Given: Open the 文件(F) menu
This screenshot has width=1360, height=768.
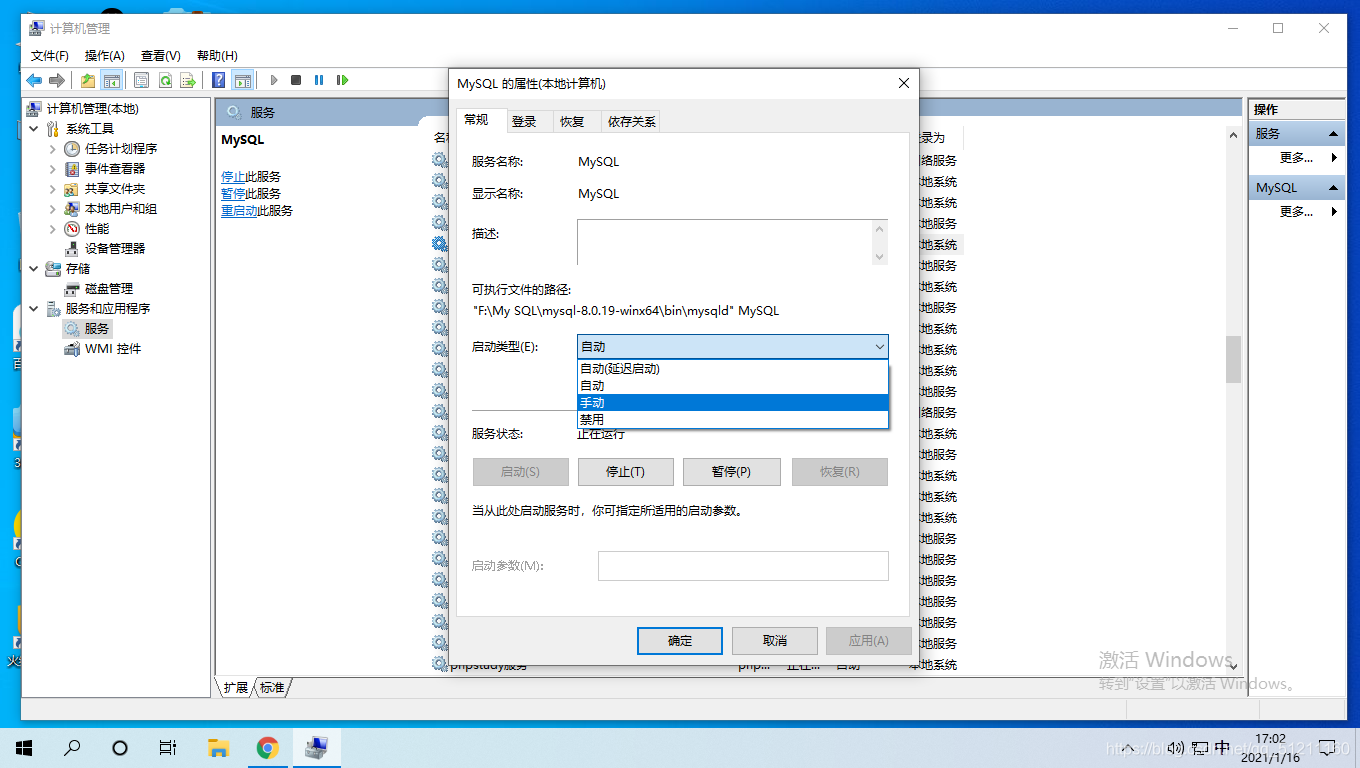Looking at the screenshot, I should click(50, 56).
